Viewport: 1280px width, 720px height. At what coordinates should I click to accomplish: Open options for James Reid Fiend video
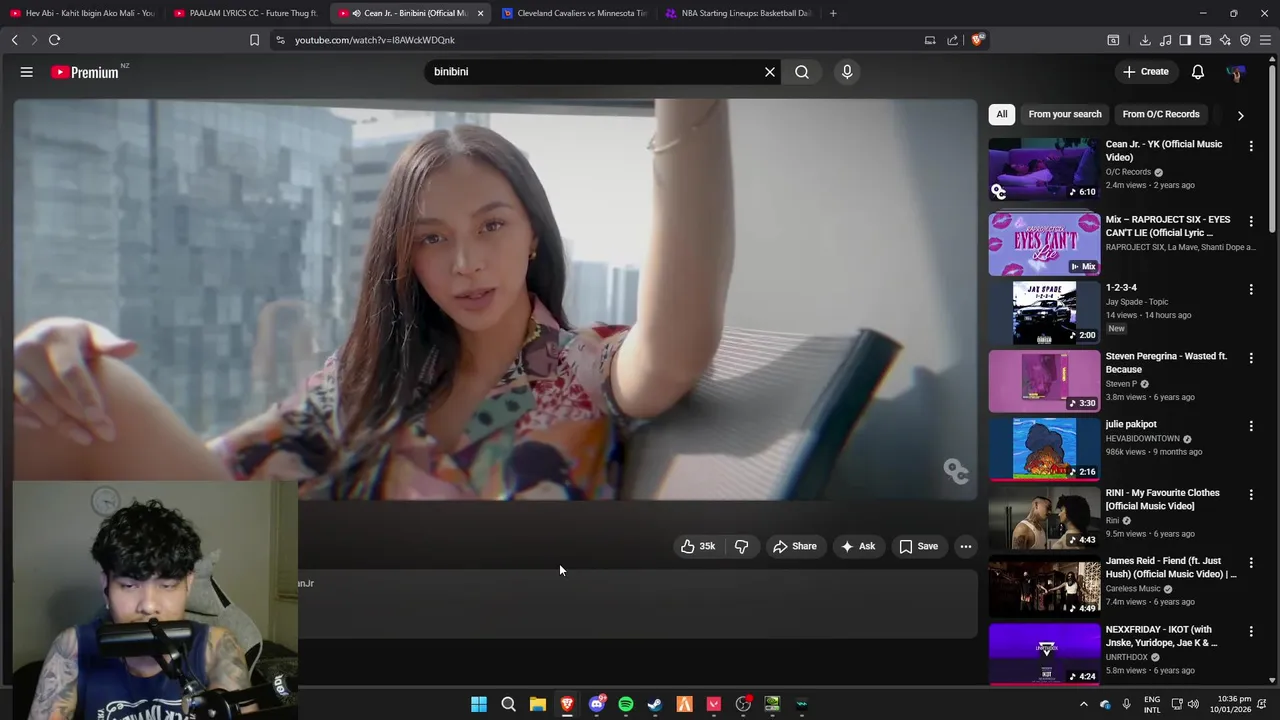[1251, 563]
